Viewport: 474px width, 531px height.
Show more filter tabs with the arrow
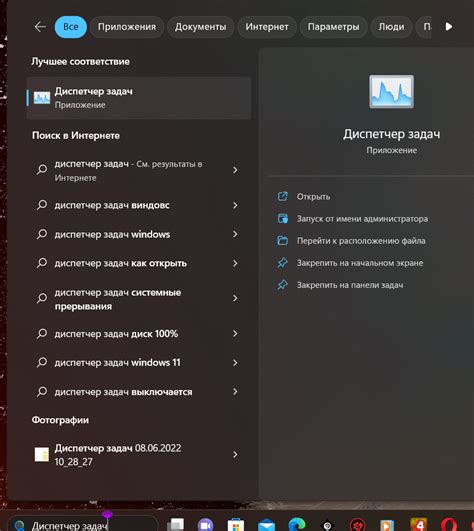pos(449,27)
